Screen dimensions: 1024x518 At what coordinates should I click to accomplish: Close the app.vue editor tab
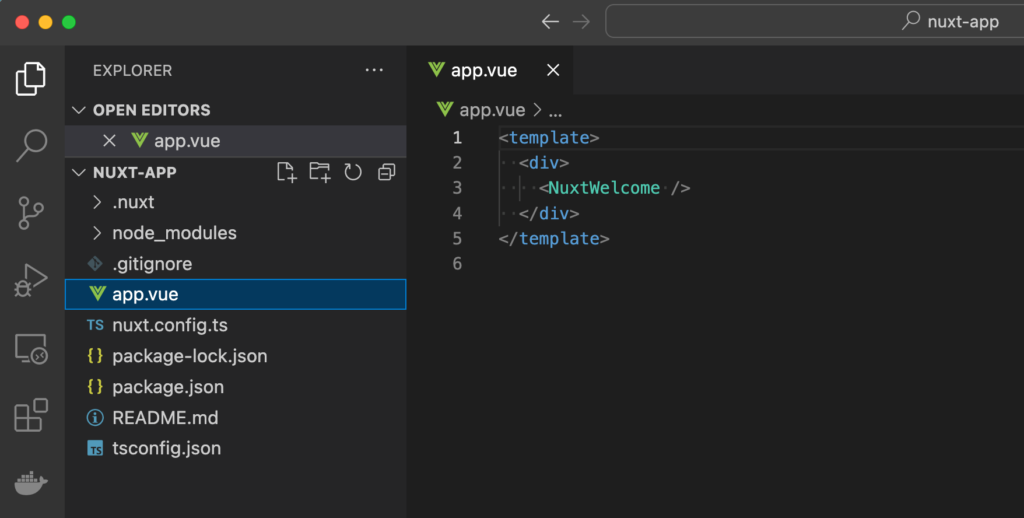553,70
